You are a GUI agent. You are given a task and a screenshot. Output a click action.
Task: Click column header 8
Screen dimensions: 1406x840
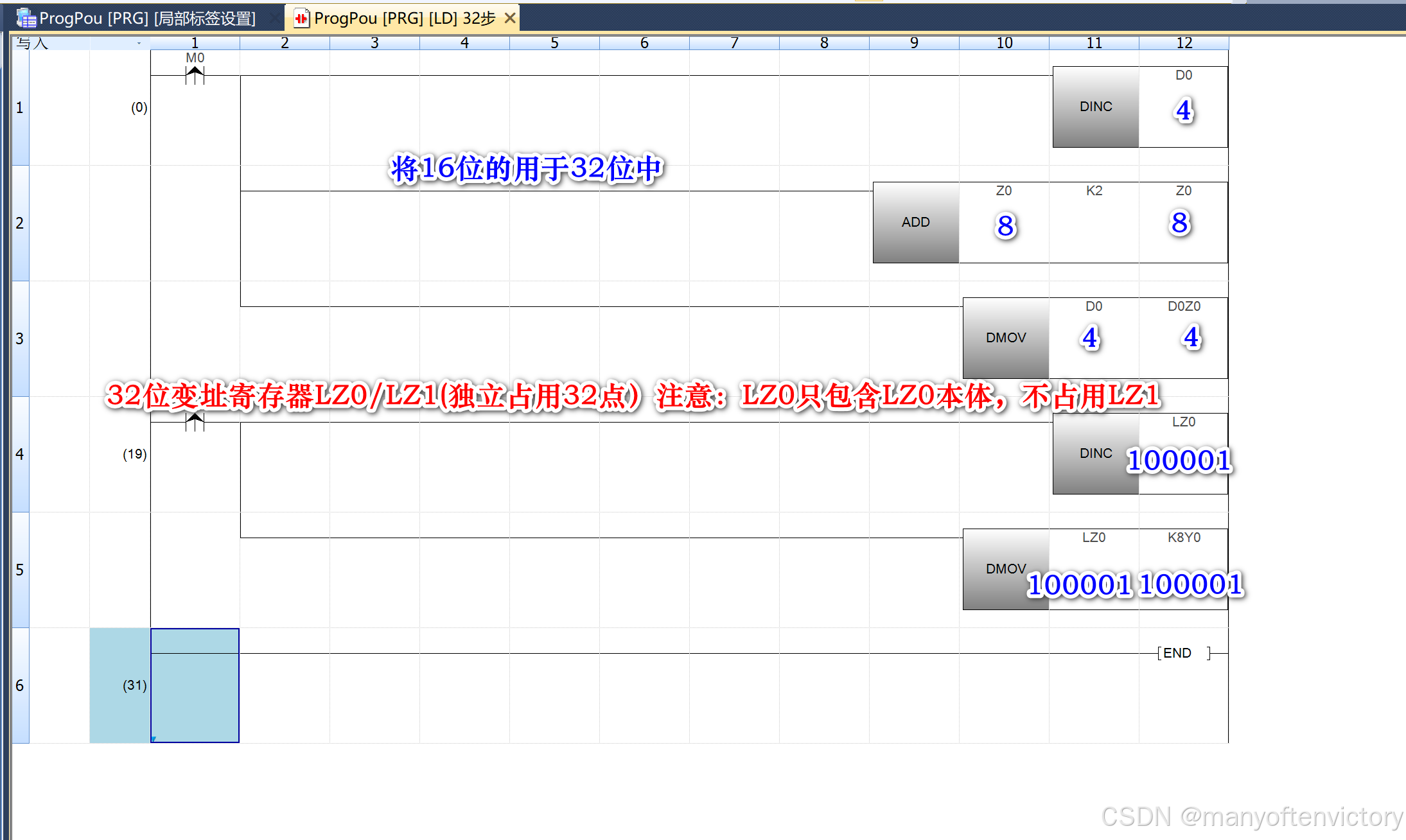tap(824, 43)
